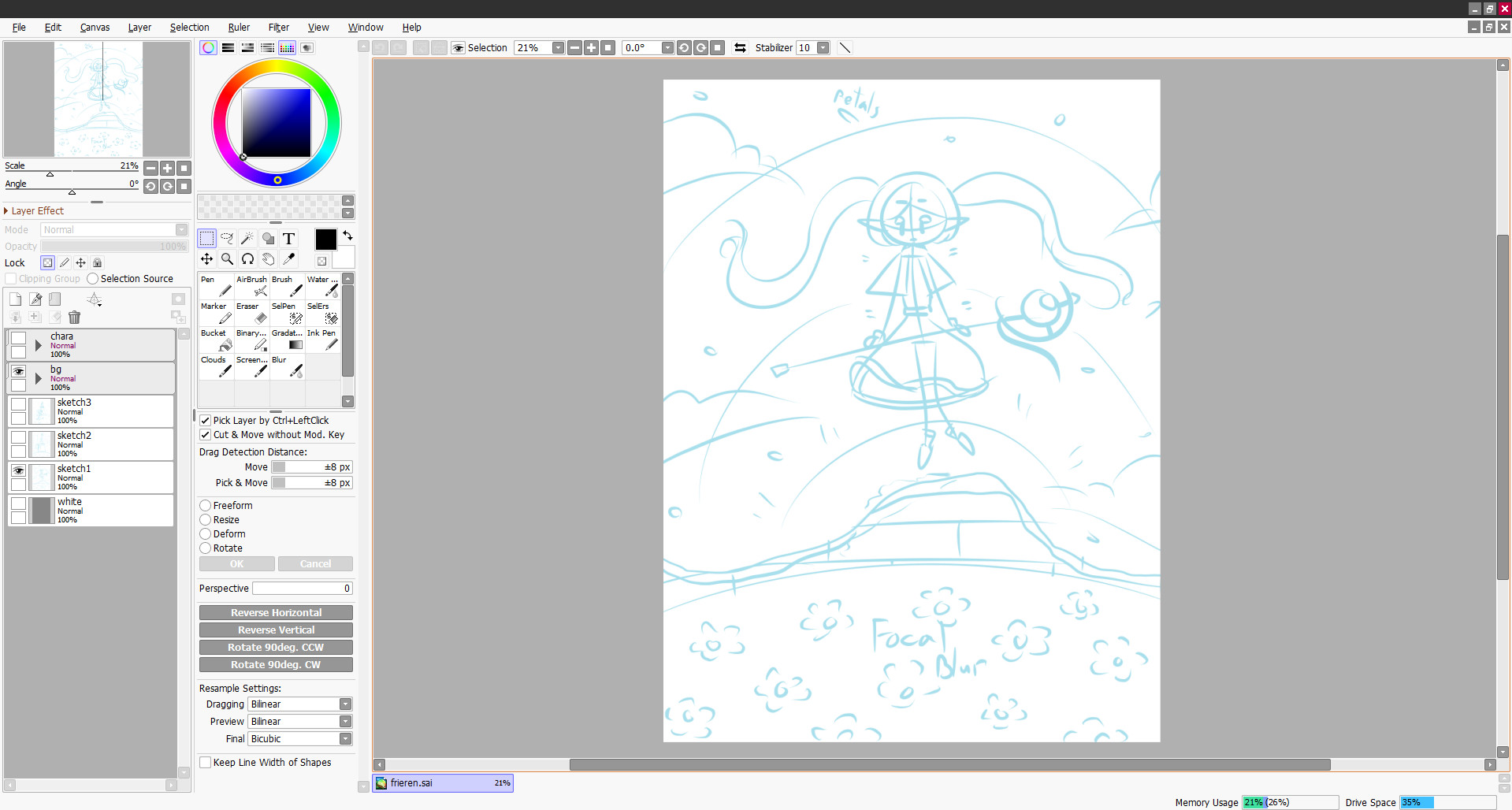
Task: Lock all layer attributes
Action: click(x=97, y=263)
